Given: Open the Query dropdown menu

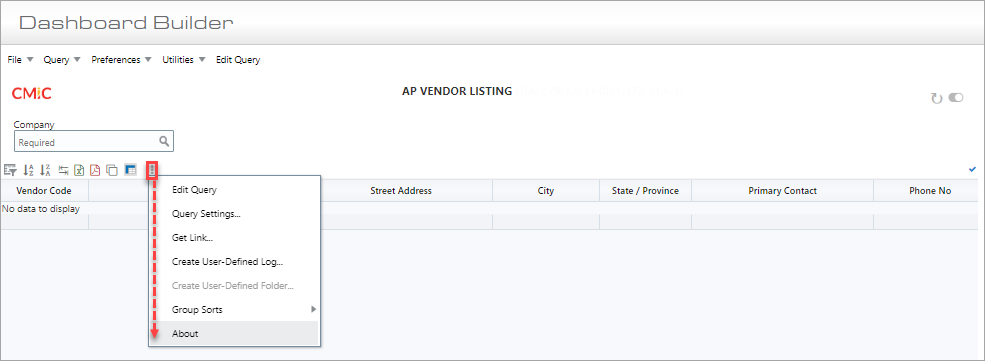Looking at the screenshot, I should pyautogui.click(x=62, y=60).
